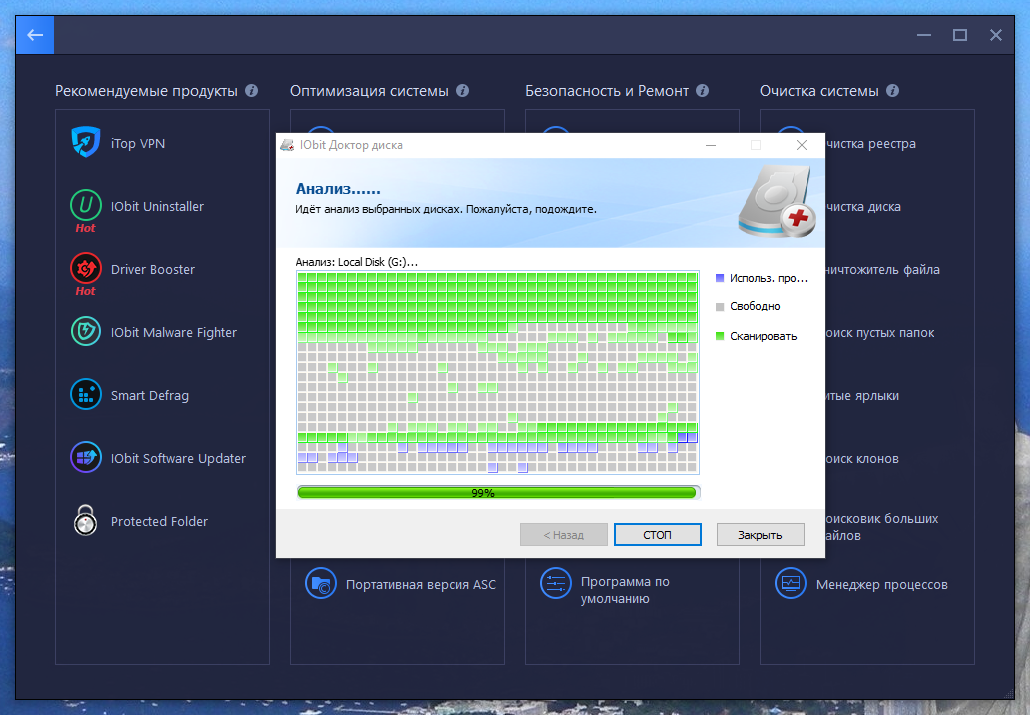Click the iTop VPN shield icon

pos(85,143)
